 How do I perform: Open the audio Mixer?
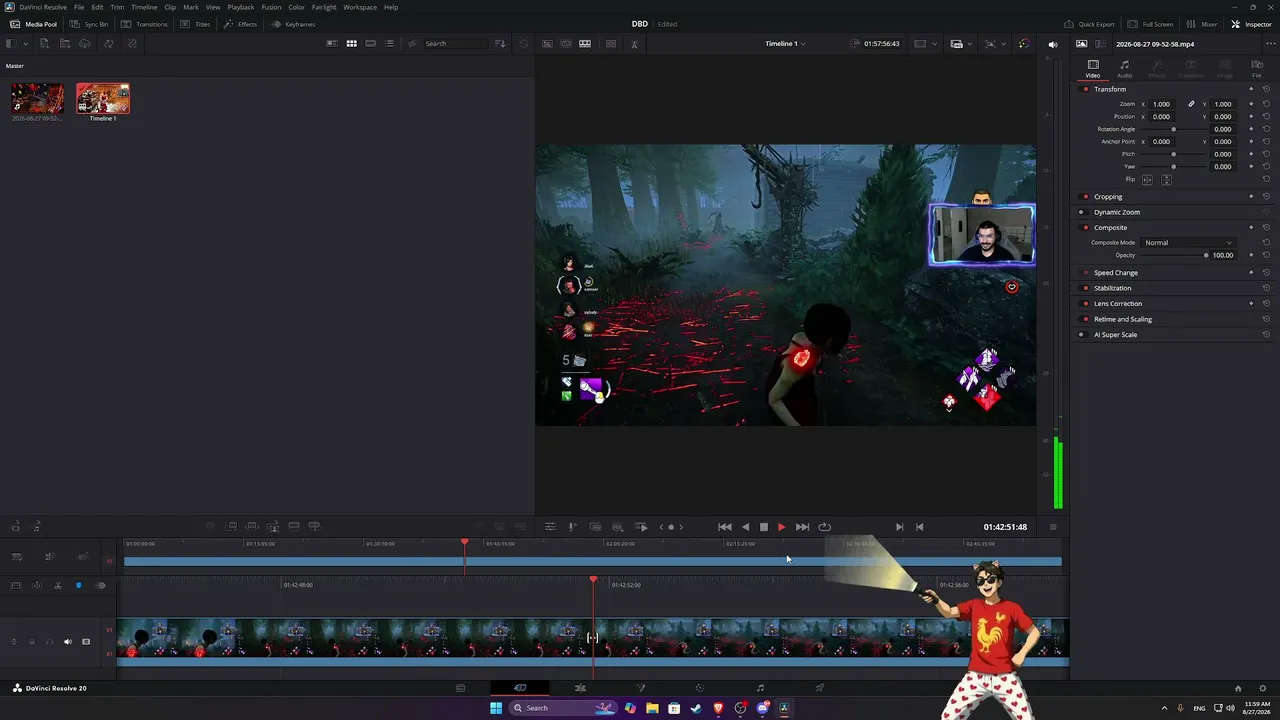(x=1202, y=24)
